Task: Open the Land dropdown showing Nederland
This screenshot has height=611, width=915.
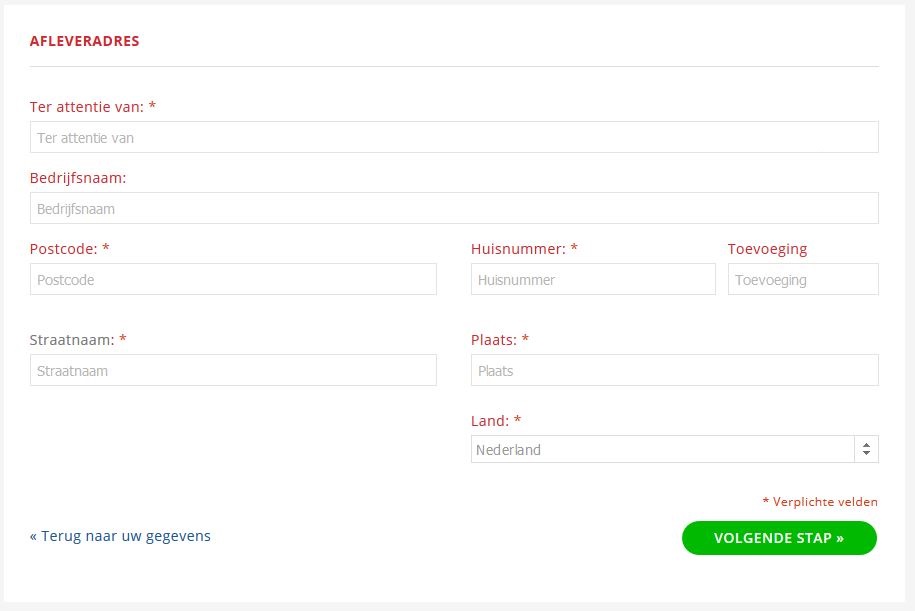Action: 675,449
